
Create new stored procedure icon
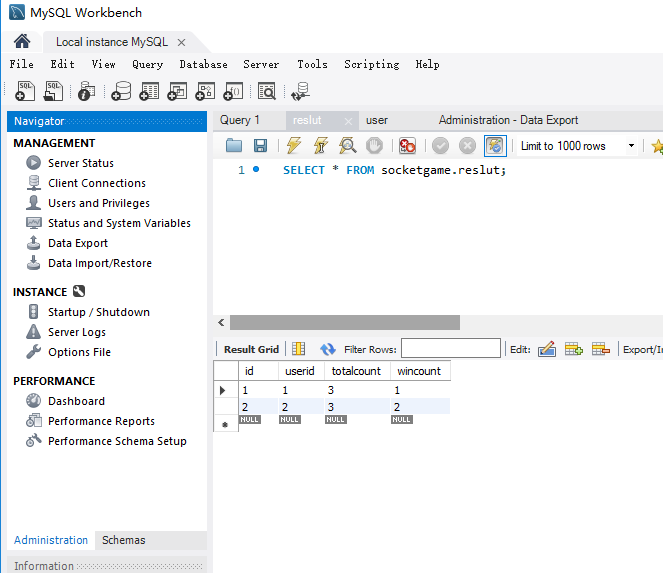[x=205, y=91]
